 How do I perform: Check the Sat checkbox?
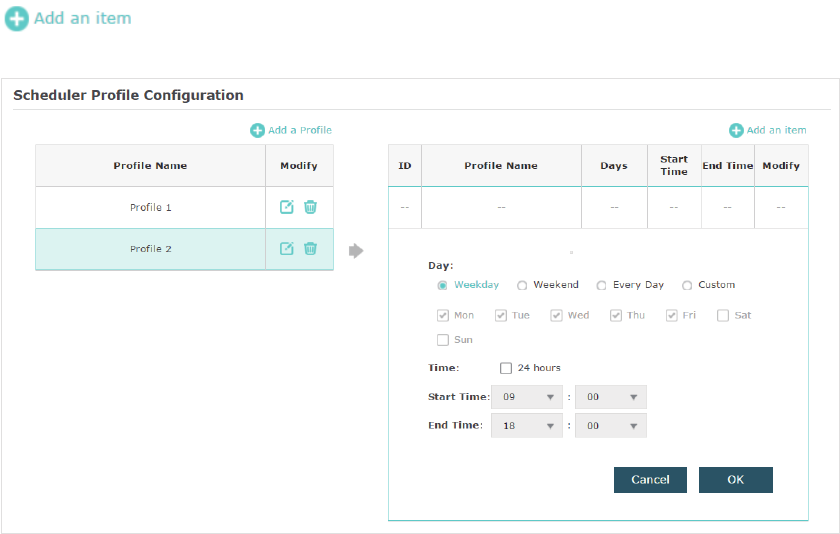(723, 315)
